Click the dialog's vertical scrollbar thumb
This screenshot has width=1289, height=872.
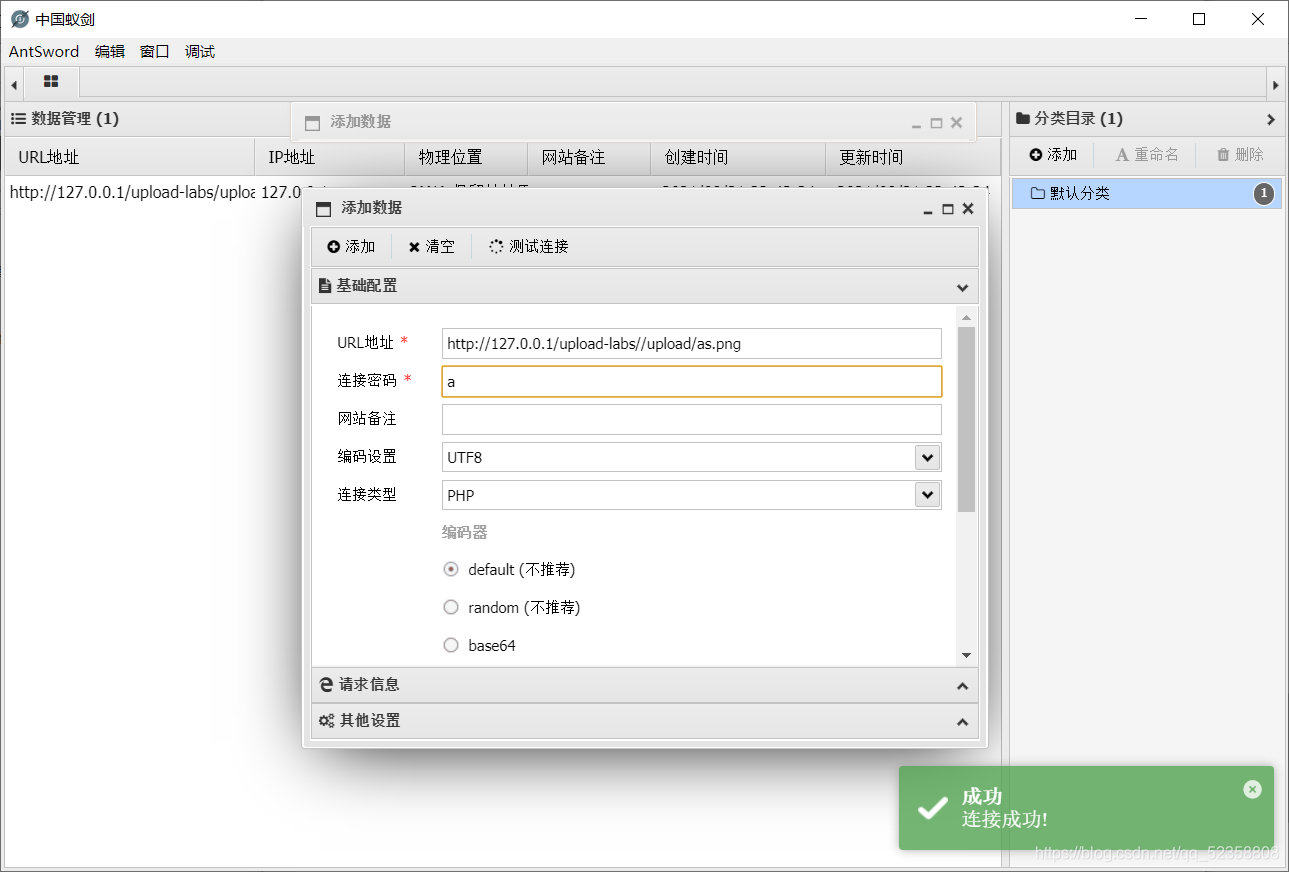click(x=966, y=419)
